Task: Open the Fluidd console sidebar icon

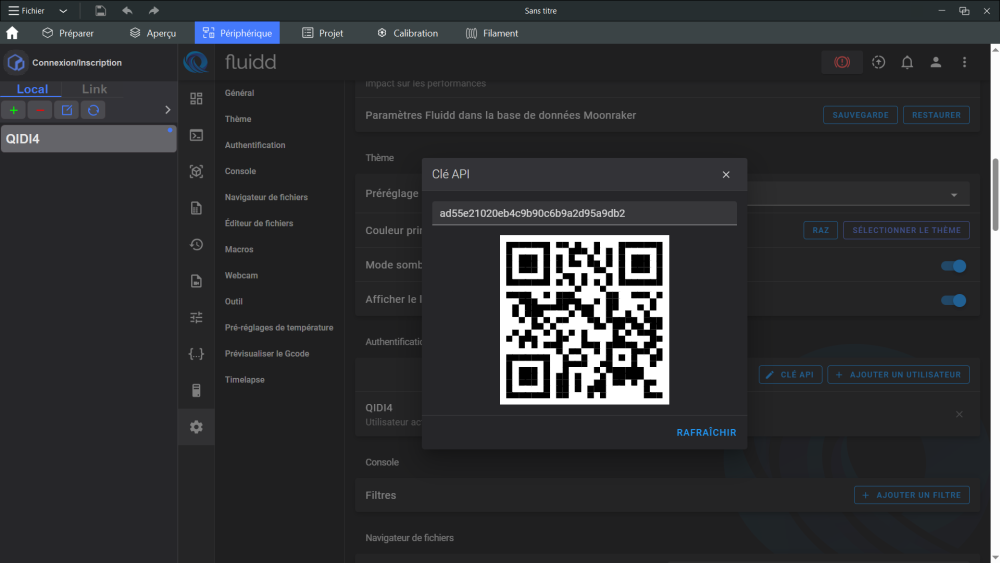Action: tap(196, 135)
